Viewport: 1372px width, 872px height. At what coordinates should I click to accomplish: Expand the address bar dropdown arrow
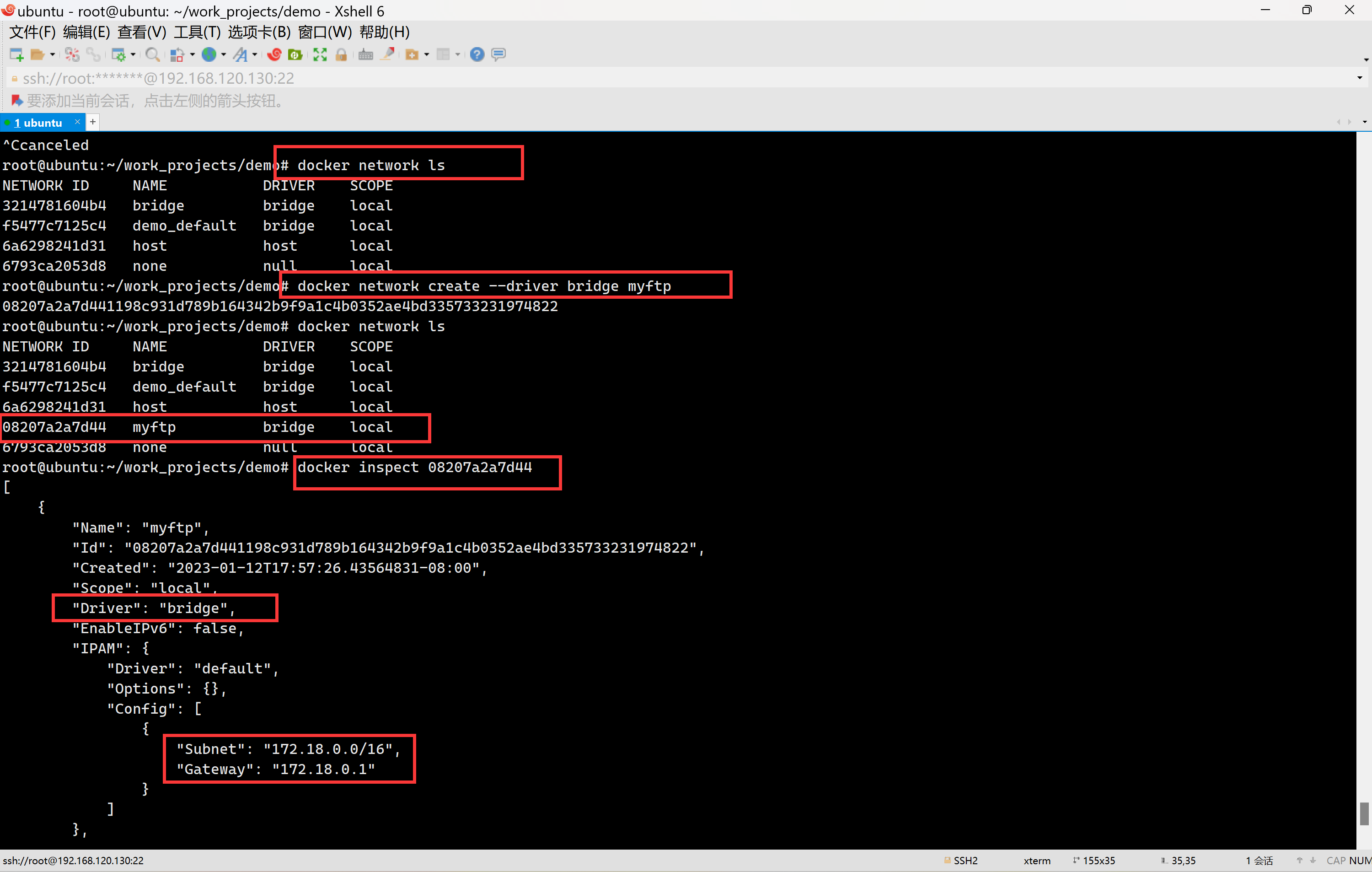[x=1360, y=78]
